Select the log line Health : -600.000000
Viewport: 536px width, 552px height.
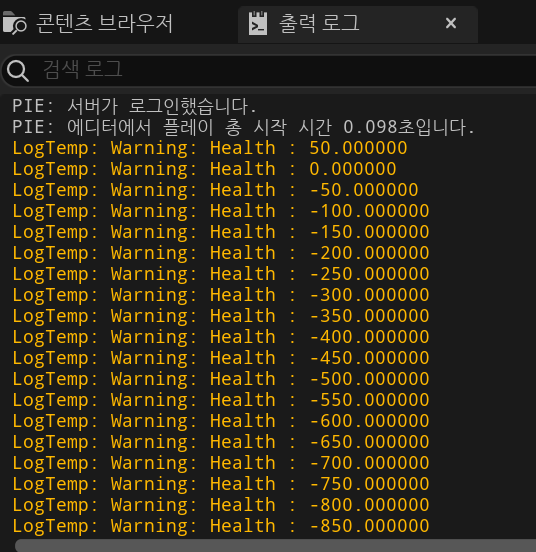pos(221,421)
